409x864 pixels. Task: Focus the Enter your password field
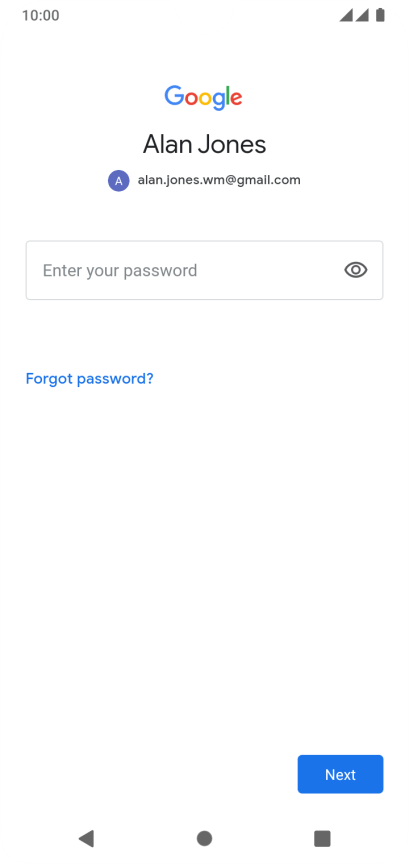pos(204,270)
